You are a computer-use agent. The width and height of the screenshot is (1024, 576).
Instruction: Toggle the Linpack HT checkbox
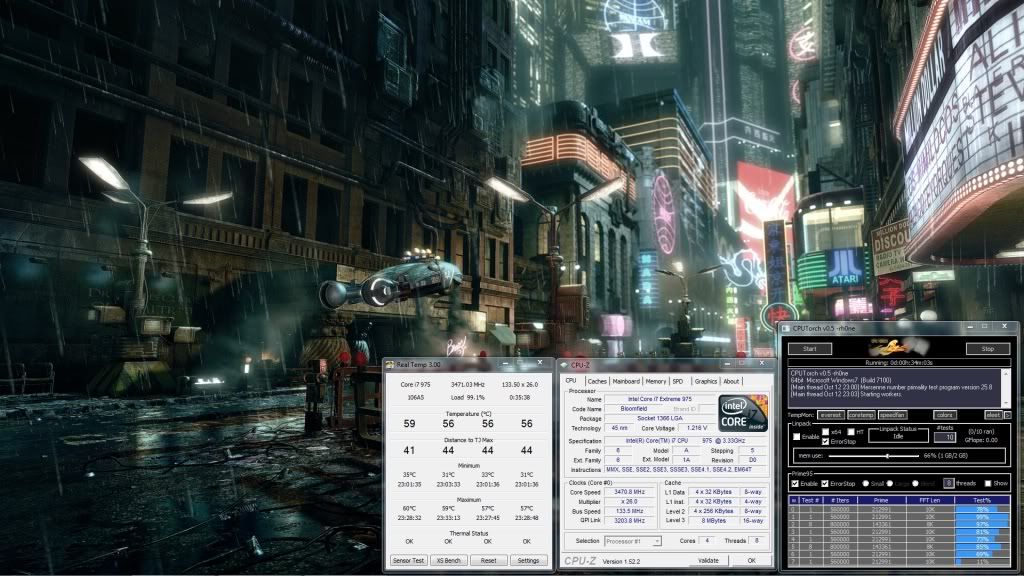click(851, 432)
